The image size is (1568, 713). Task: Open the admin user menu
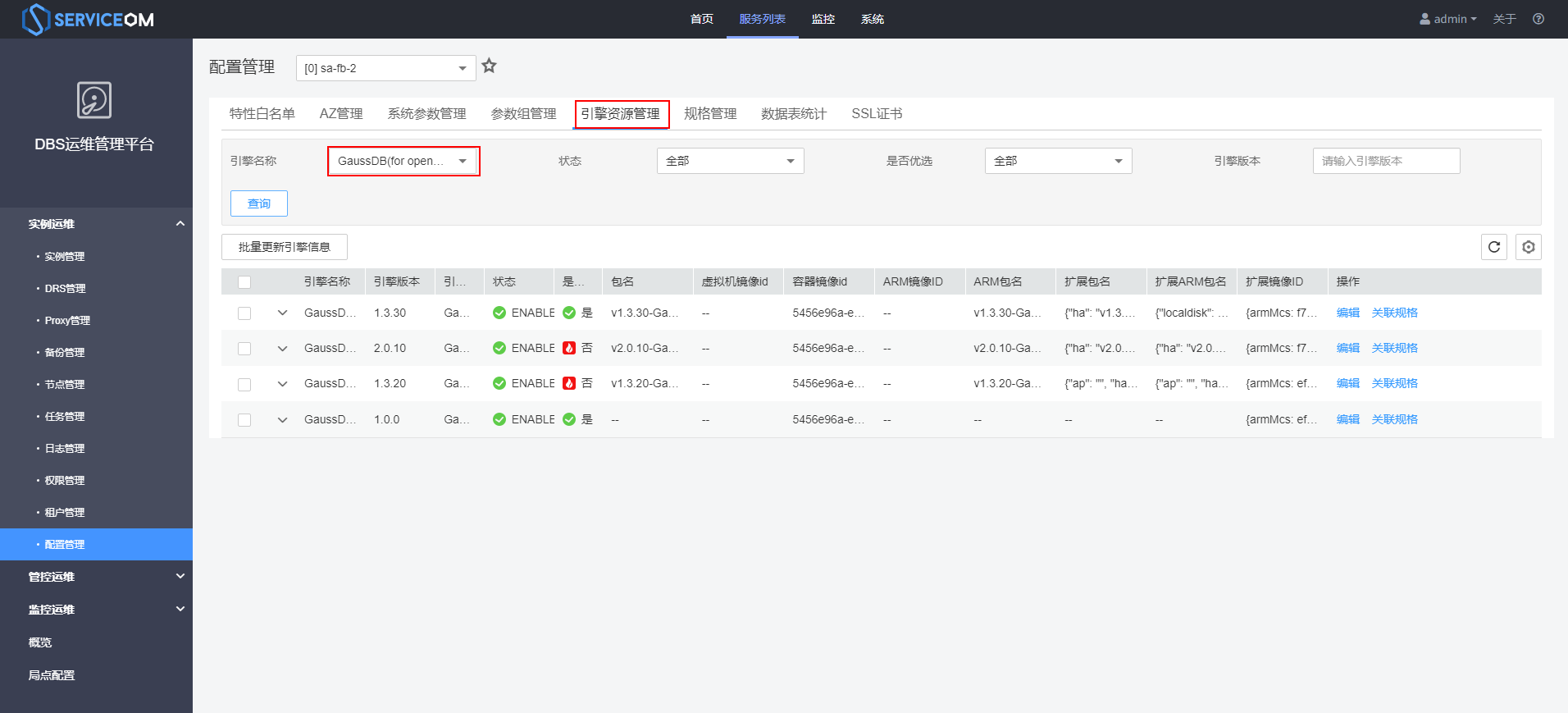(x=1448, y=19)
